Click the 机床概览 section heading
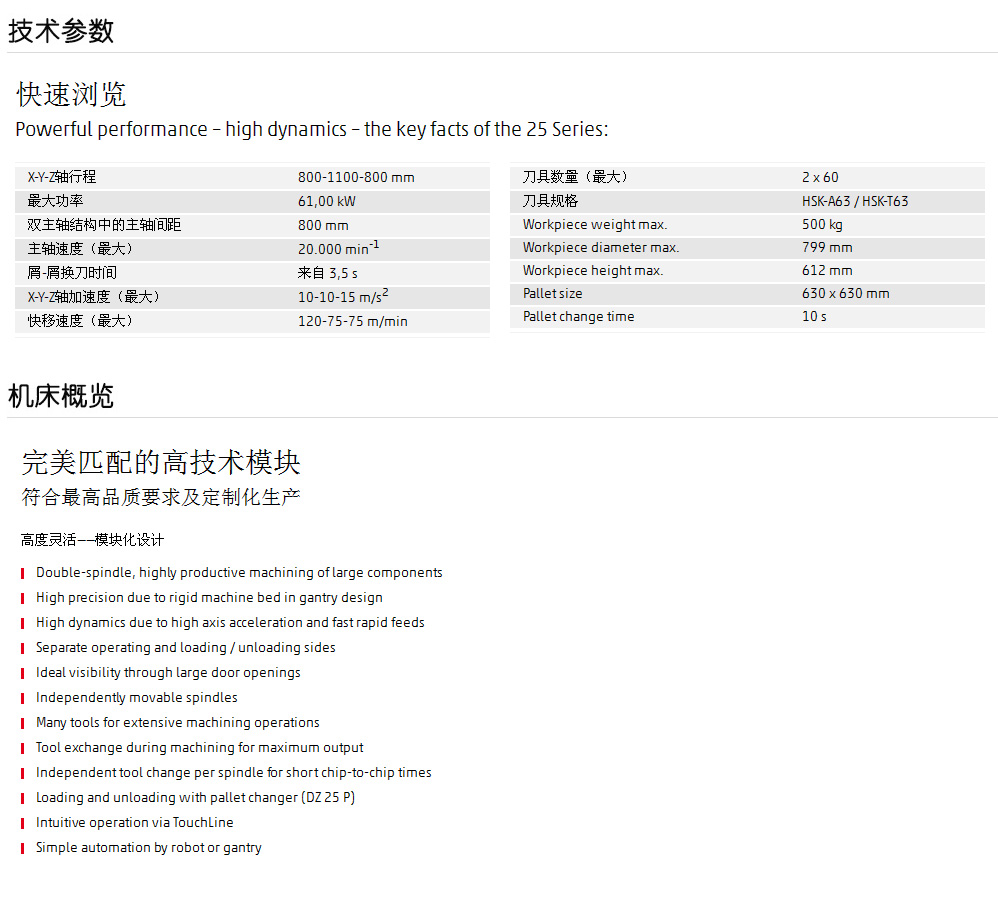 coord(61,396)
